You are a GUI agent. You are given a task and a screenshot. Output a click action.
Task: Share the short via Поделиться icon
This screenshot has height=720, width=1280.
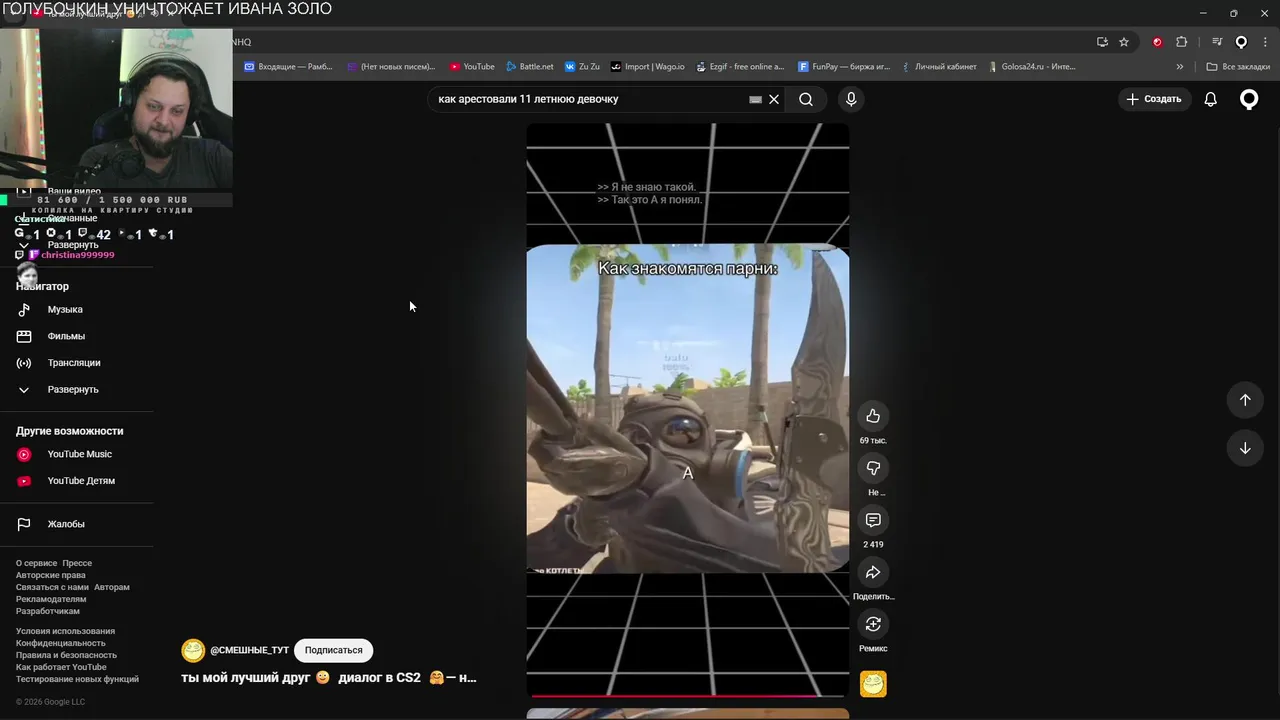873,572
